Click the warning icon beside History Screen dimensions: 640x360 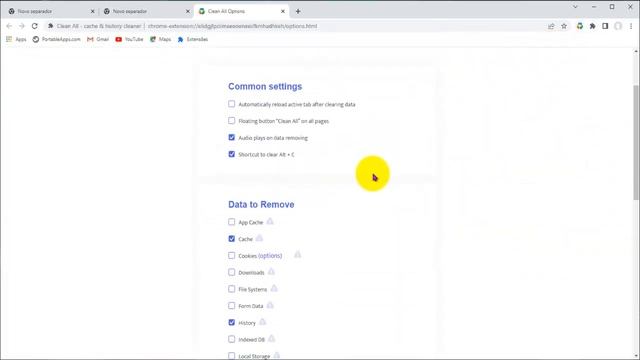262,322
